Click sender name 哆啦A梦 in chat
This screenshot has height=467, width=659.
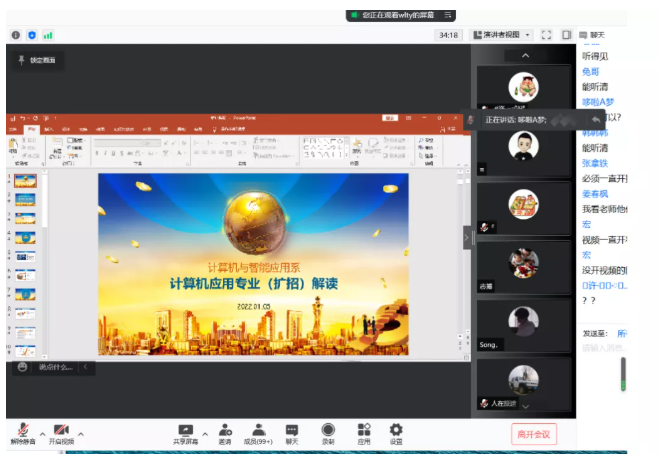pos(598,102)
